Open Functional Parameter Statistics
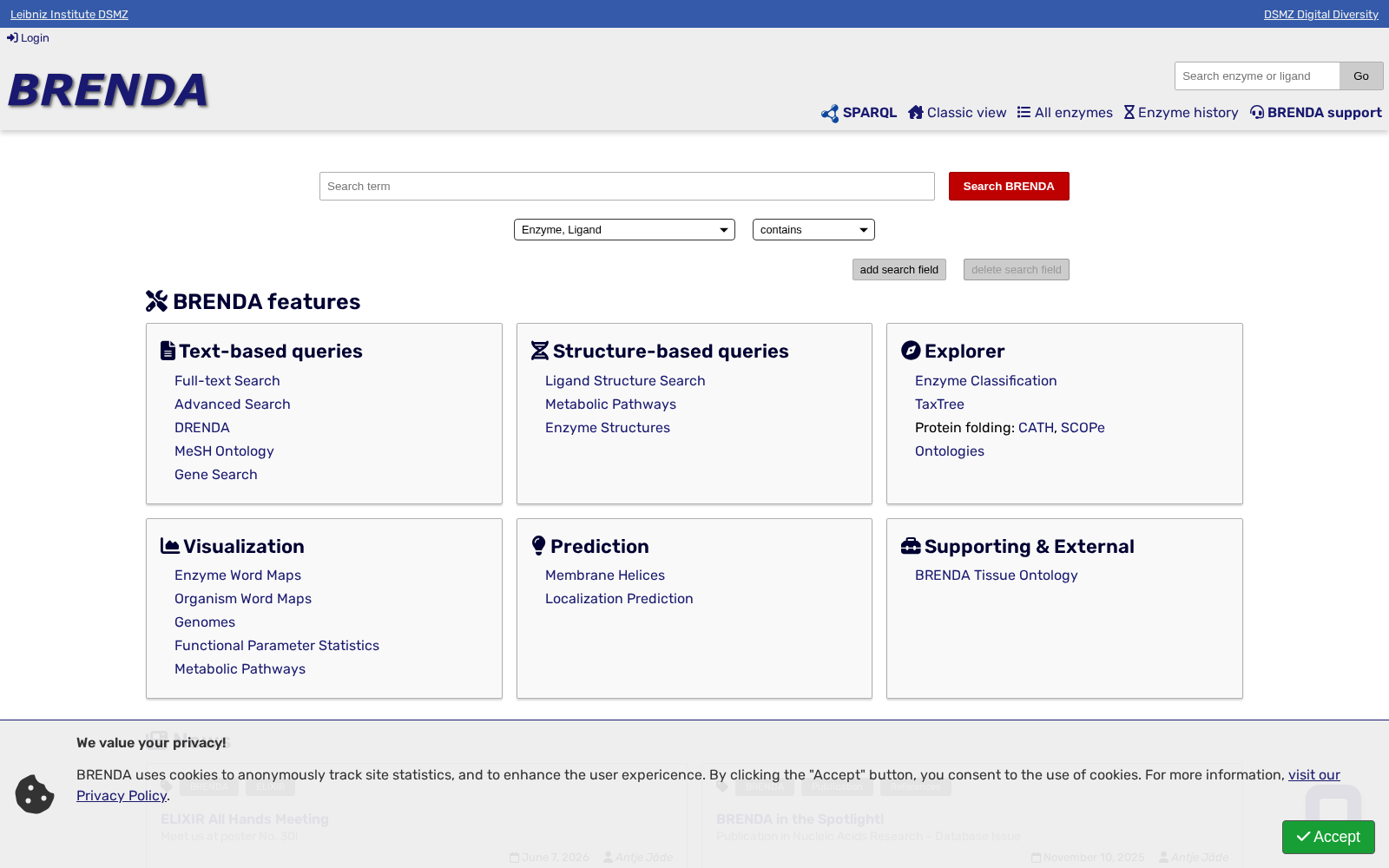Image resolution: width=1389 pixels, height=868 pixels. coord(277,646)
